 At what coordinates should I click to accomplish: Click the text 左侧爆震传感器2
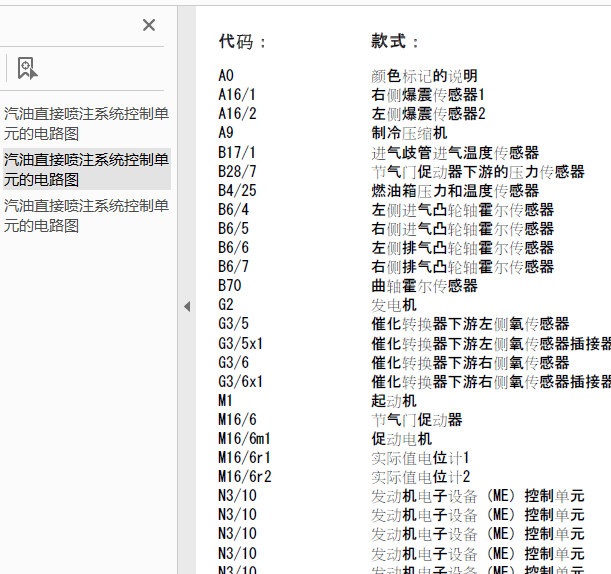(428, 114)
